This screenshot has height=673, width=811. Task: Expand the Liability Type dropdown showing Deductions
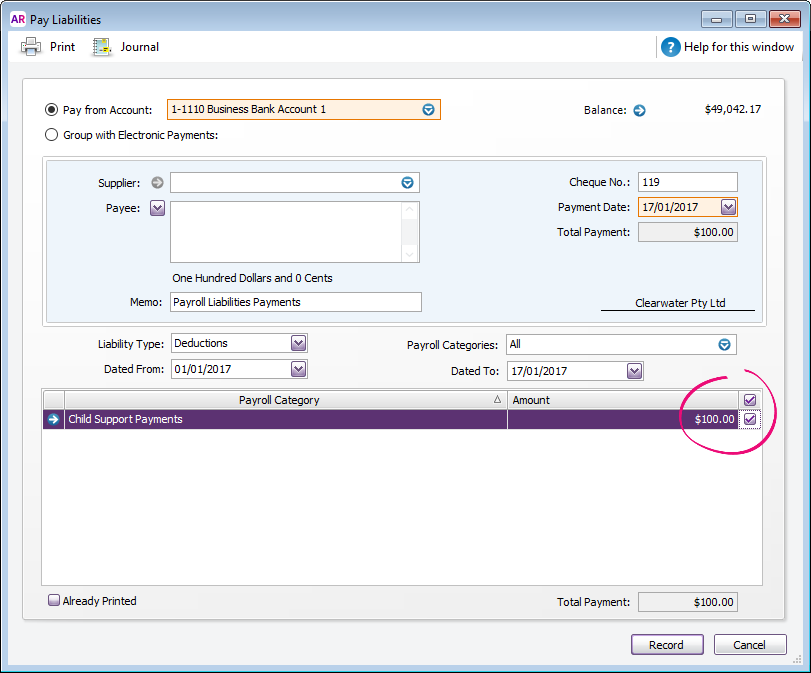[x=297, y=342]
